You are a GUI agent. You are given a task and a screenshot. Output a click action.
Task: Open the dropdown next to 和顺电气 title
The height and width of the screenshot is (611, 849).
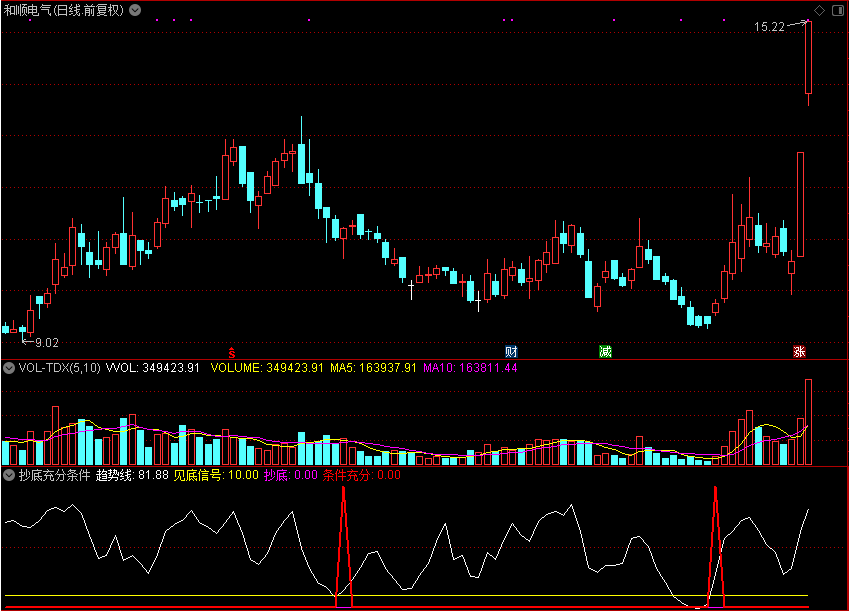point(135,10)
